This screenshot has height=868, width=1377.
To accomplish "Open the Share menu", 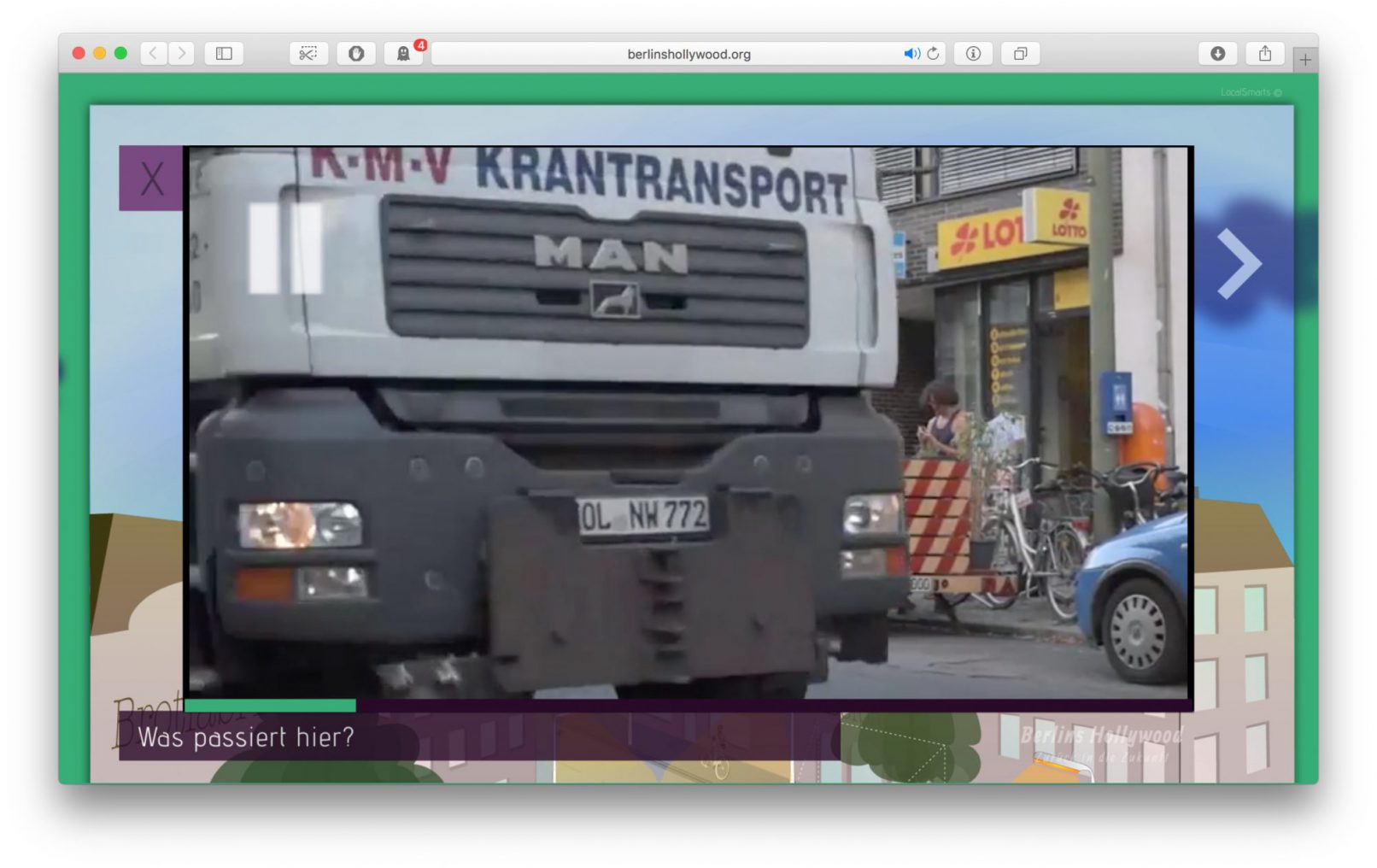I will point(1265,54).
